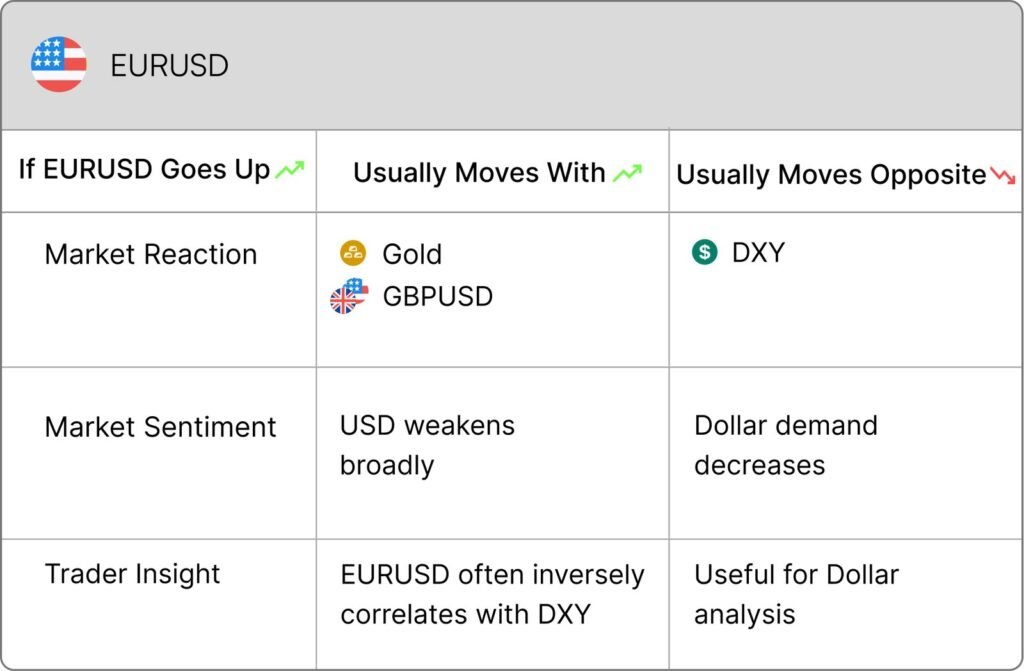
Task: Click the Gold label
Action: (x=412, y=254)
